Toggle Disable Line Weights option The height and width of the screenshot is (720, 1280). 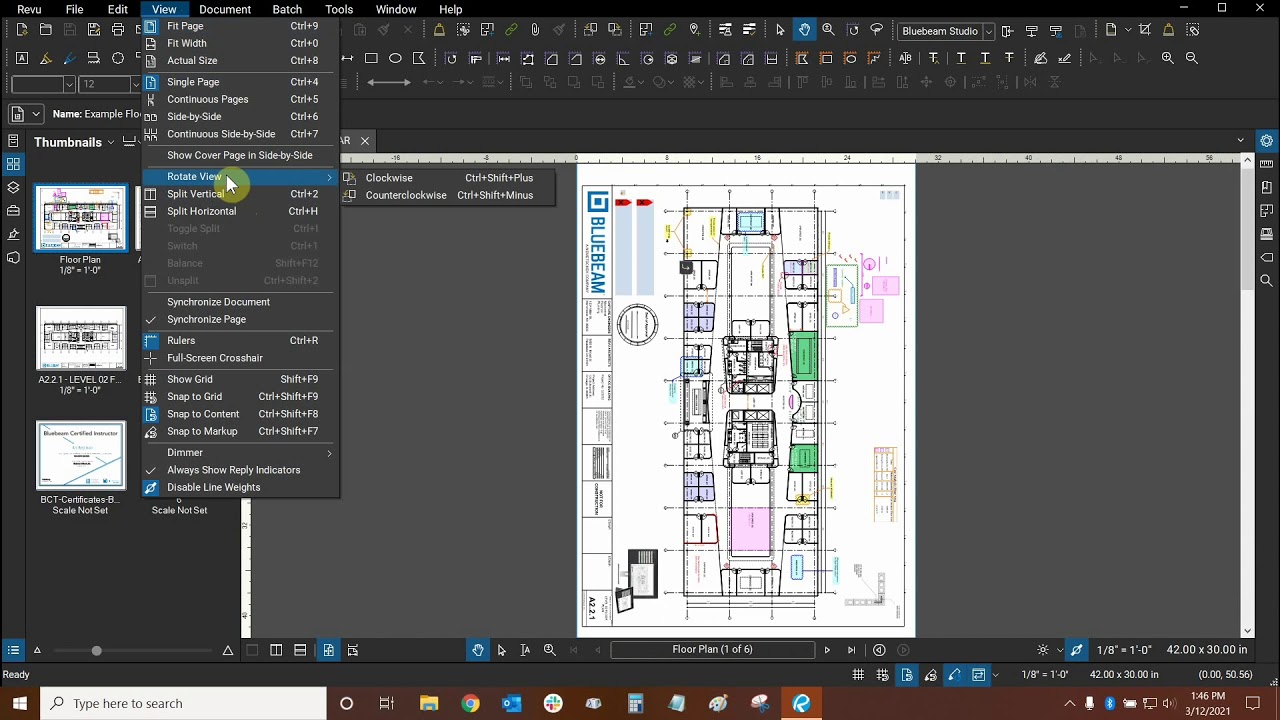click(x=240, y=487)
